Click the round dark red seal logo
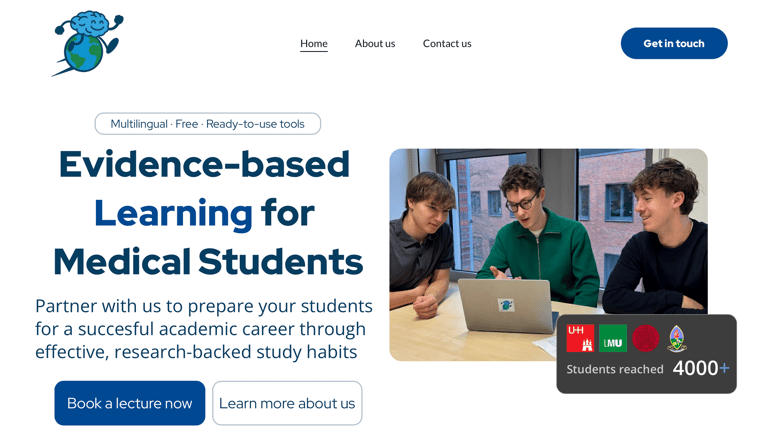Viewport: 768px width, 439px height. pos(646,338)
